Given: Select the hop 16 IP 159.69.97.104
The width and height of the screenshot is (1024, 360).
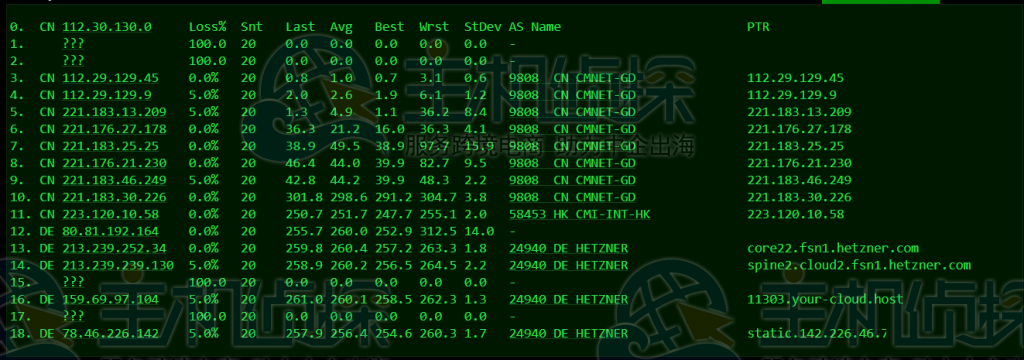Looking at the screenshot, I should (110, 299).
